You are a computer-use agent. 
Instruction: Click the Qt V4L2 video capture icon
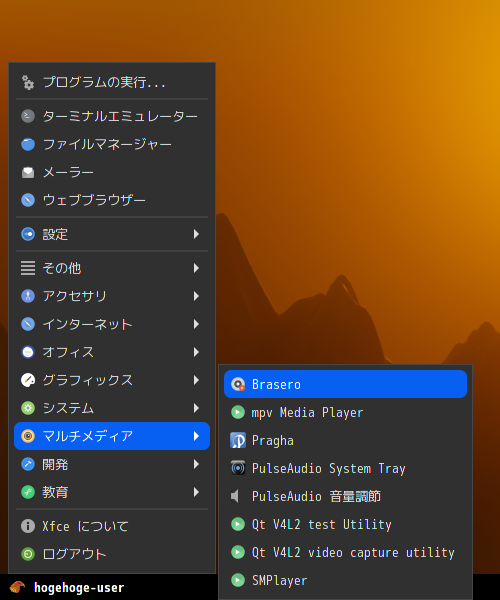coord(238,552)
